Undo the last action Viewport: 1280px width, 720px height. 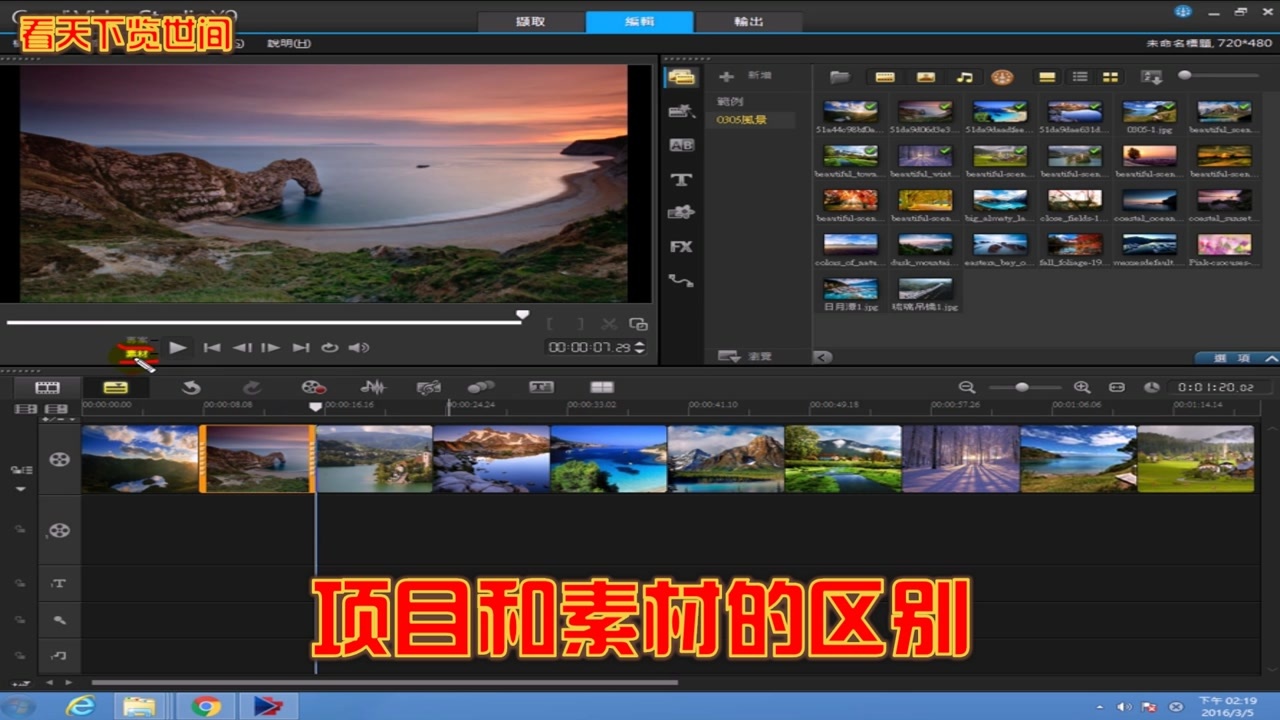coord(191,387)
